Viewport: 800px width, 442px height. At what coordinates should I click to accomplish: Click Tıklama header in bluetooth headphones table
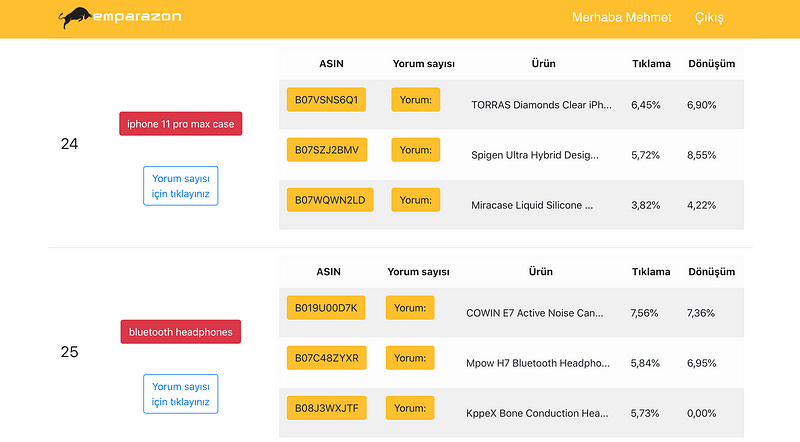click(x=651, y=272)
